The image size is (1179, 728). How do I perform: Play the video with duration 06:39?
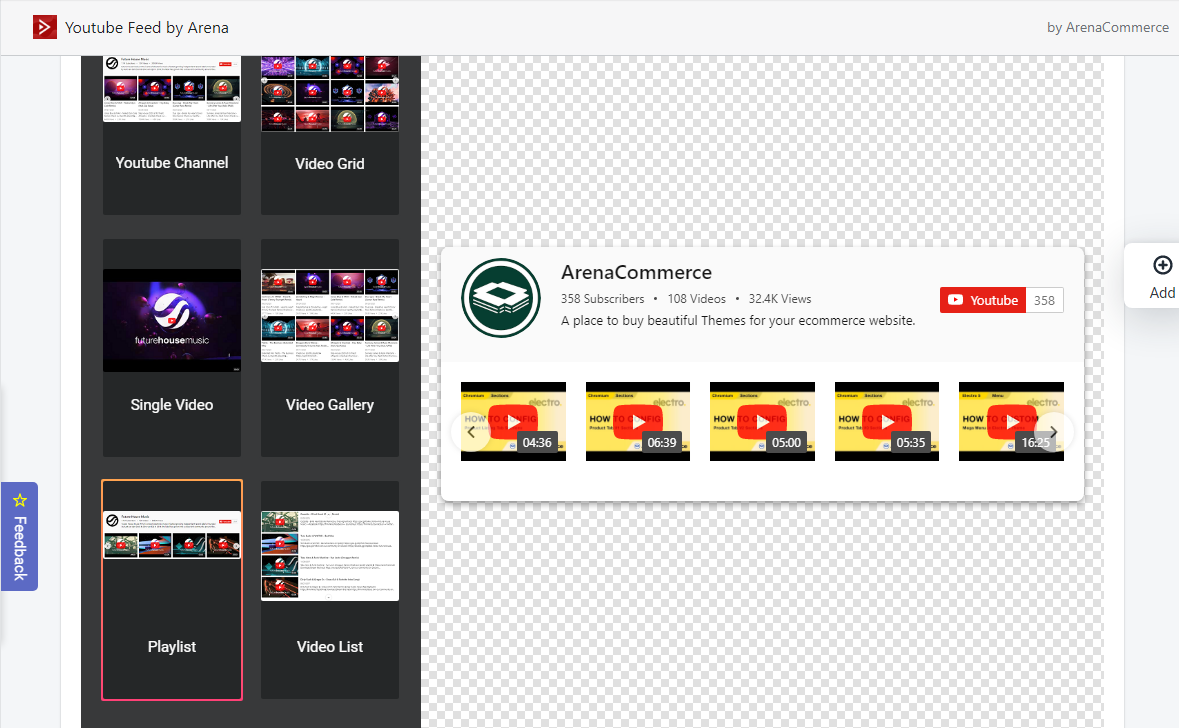click(x=638, y=421)
